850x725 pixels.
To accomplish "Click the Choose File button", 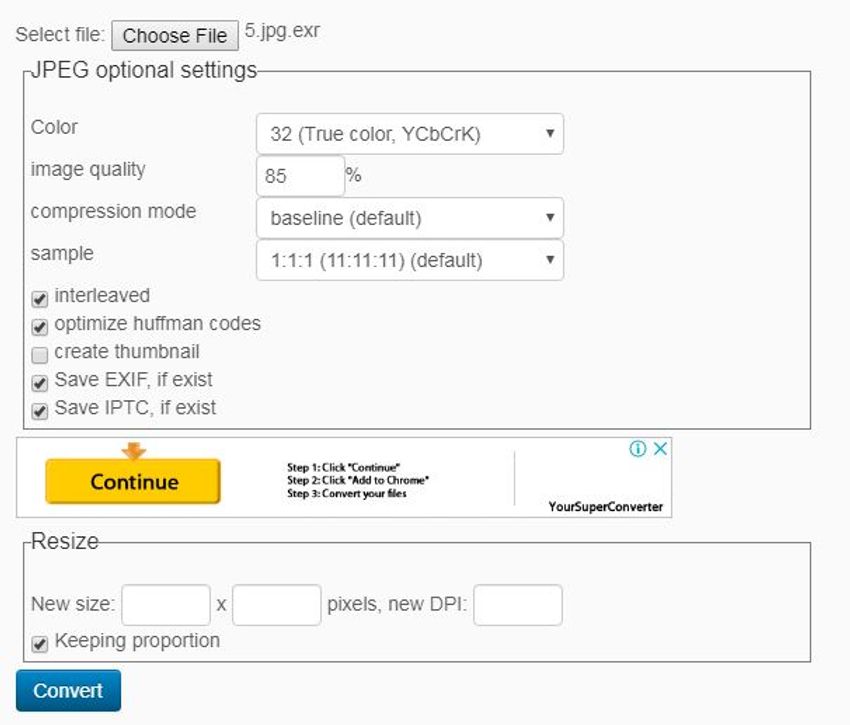I will coord(175,36).
